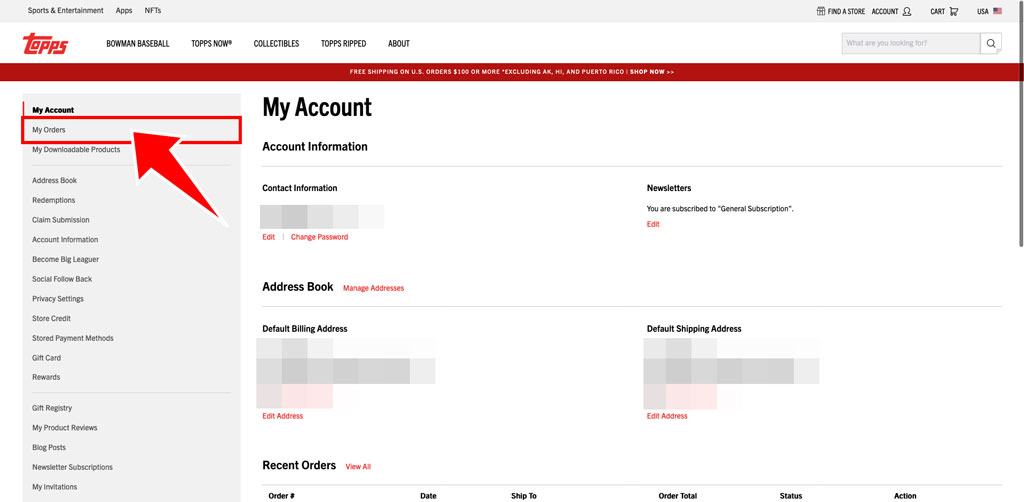Screen dimensions: 1024x502
Task: Click the Manage Addresses link
Action: 374,288
